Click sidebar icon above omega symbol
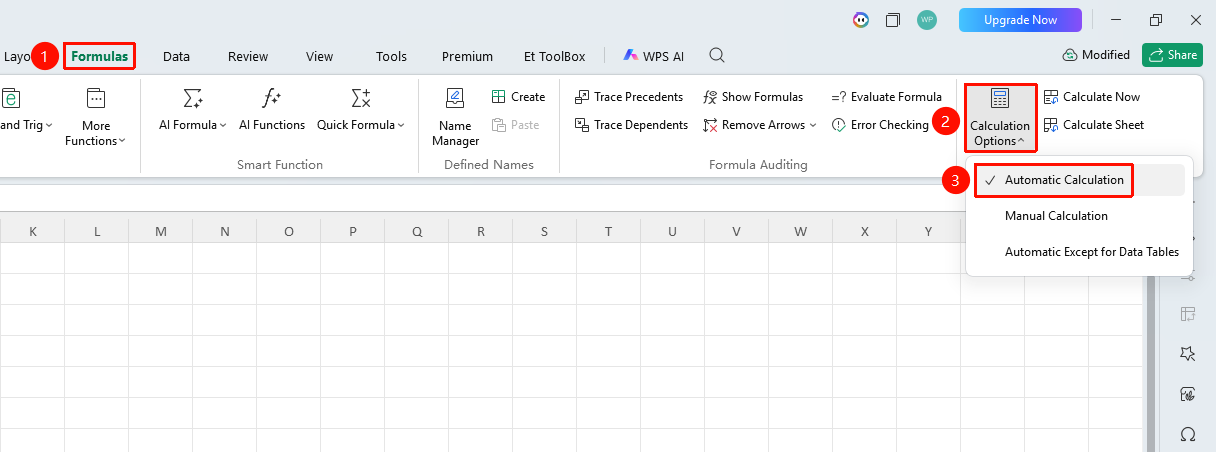This screenshot has height=452, width=1216. point(1188,394)
